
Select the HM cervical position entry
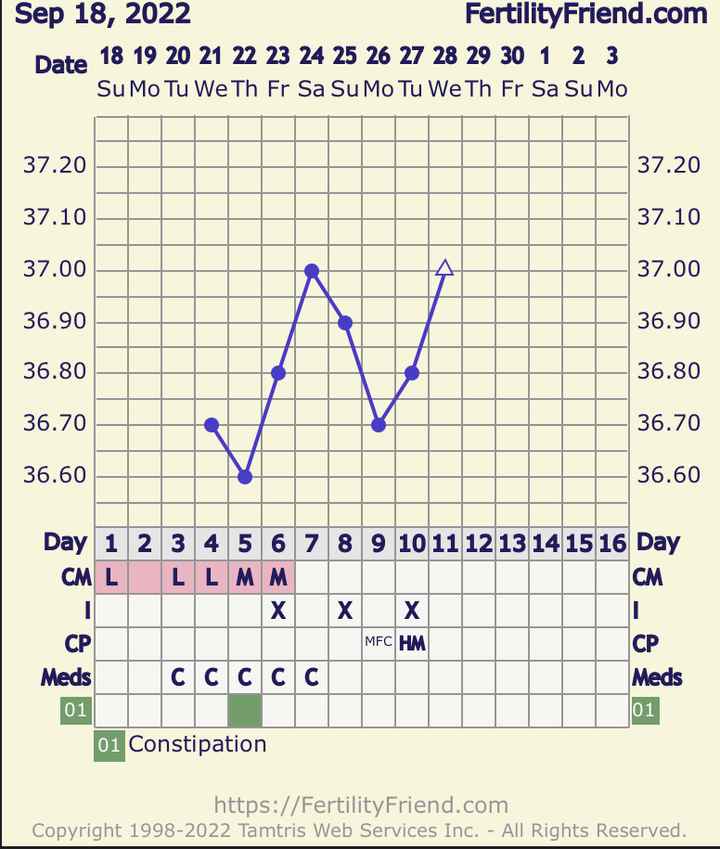[412, 643]
